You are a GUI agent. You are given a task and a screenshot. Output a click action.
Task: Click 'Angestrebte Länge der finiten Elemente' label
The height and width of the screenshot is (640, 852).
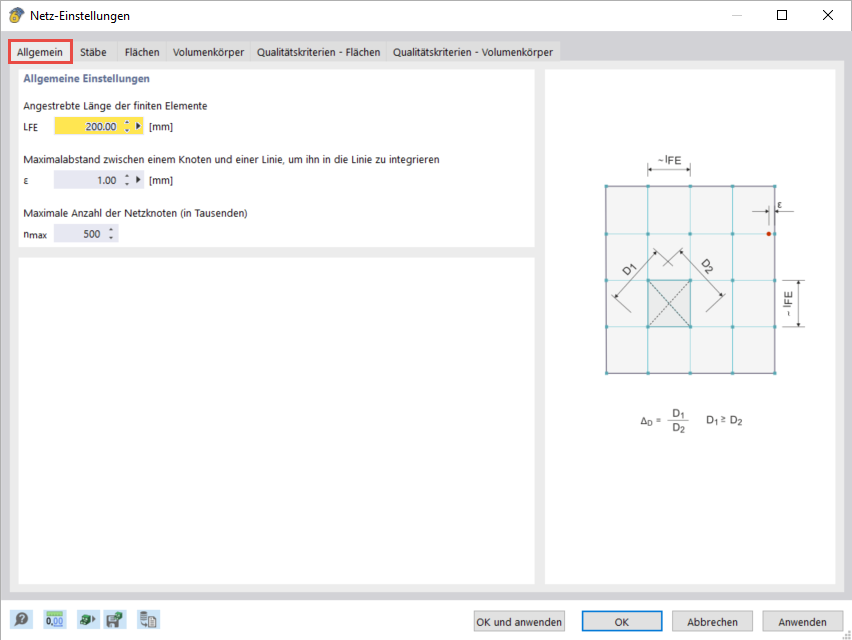tap(115, 106)
